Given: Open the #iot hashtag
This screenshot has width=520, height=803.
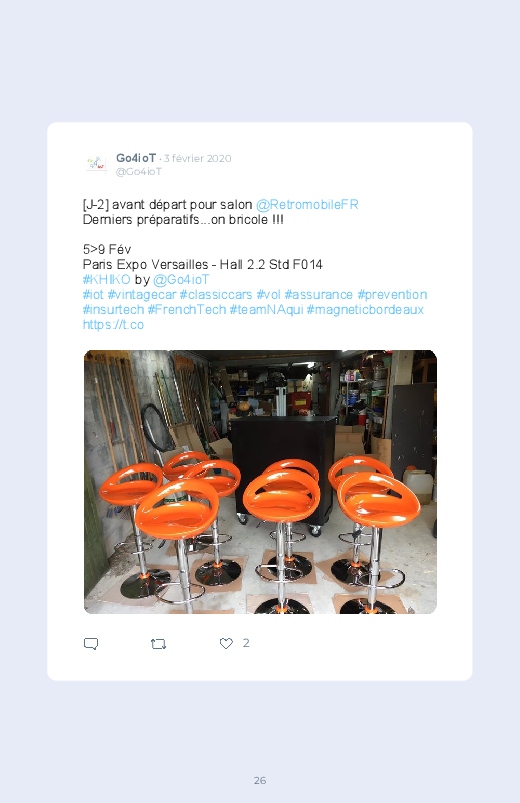Looking at the screenshot, I should [93, 295].
